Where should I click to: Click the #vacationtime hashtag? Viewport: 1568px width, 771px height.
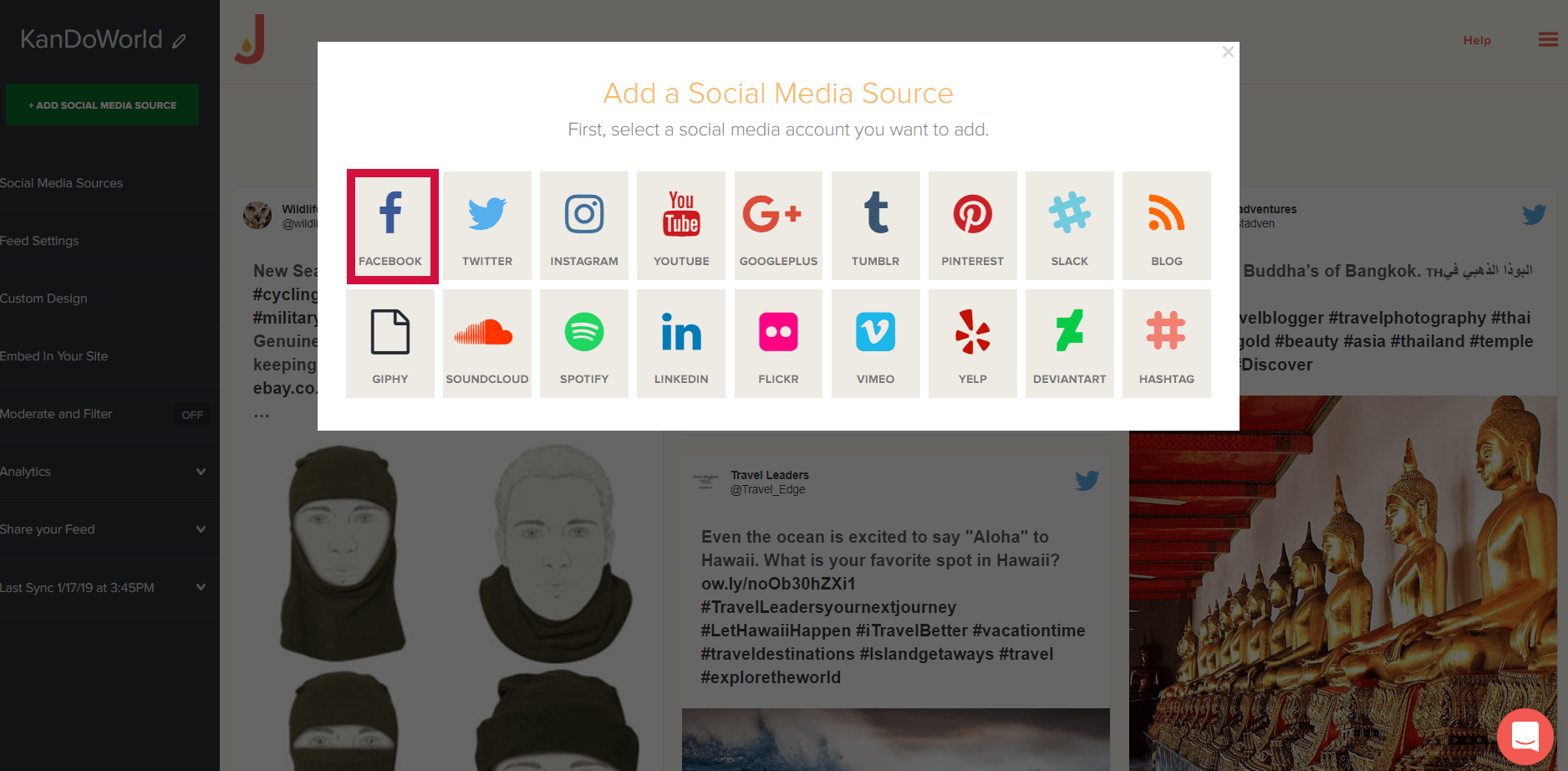tap(1029, 631)
